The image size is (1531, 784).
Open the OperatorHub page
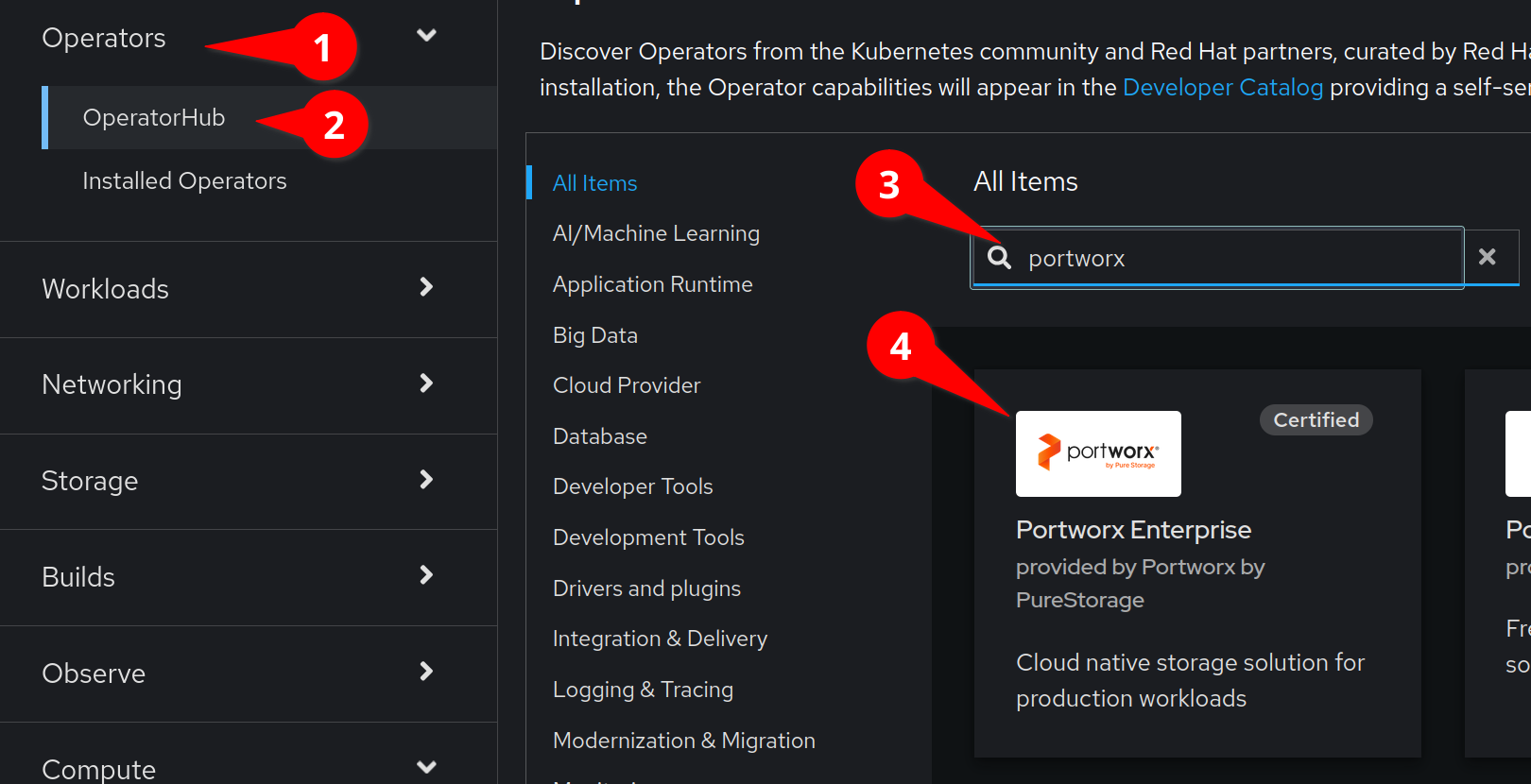154,118
